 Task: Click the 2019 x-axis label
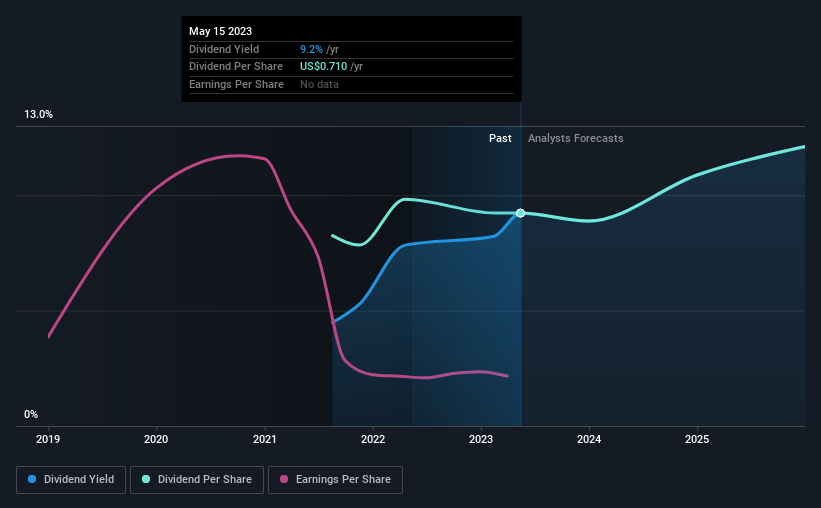click(48, 439)
